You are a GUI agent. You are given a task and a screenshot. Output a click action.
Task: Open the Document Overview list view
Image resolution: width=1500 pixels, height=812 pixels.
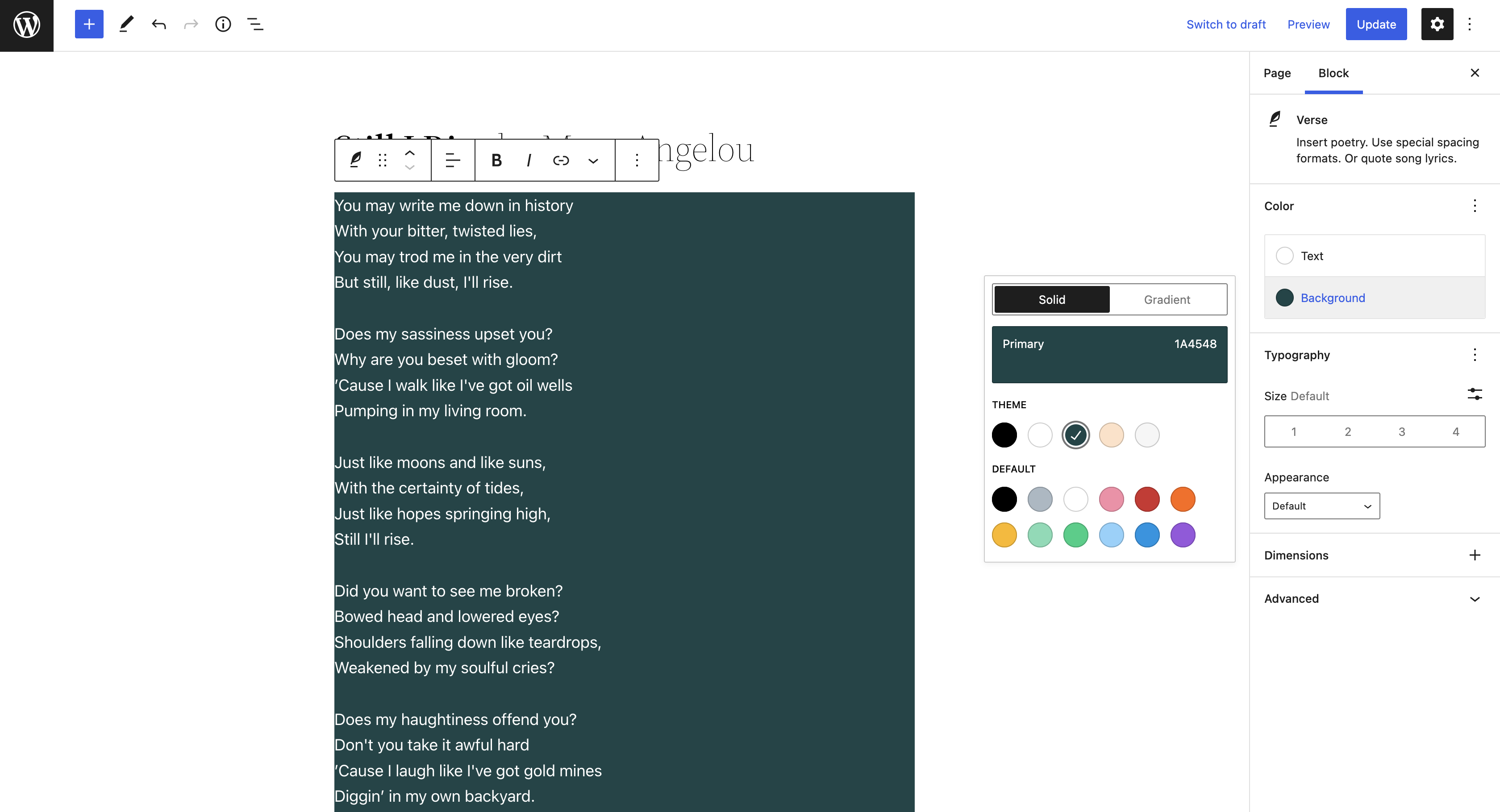point(255,24)
